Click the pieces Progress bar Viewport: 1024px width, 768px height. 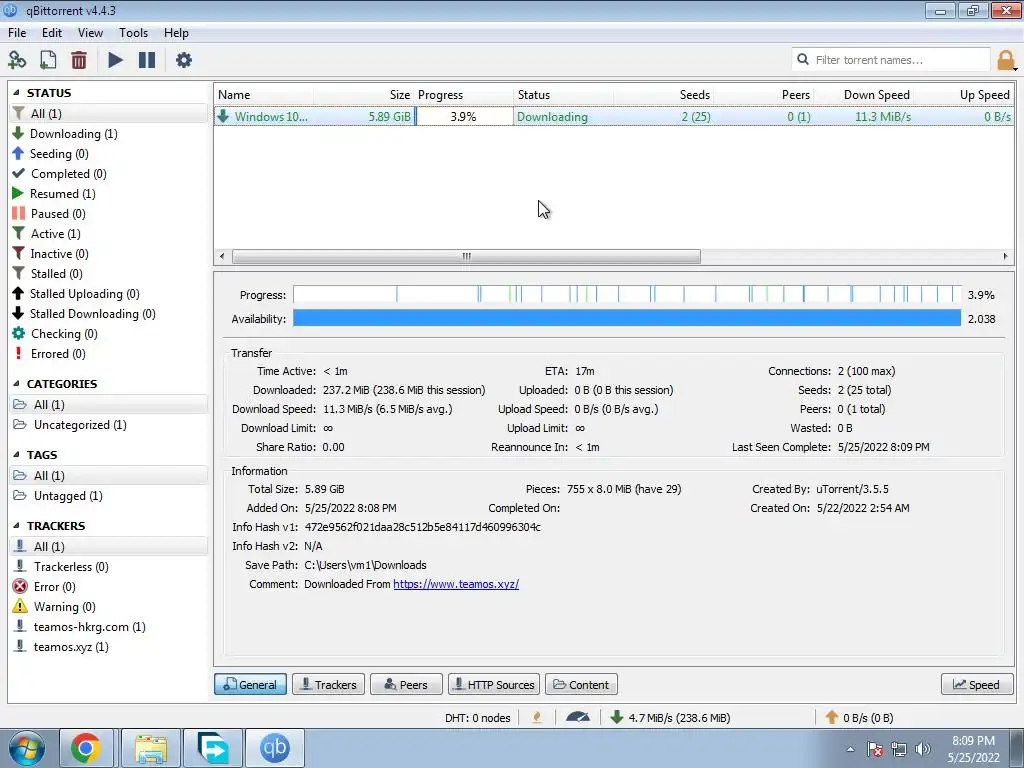coord(627,295)
